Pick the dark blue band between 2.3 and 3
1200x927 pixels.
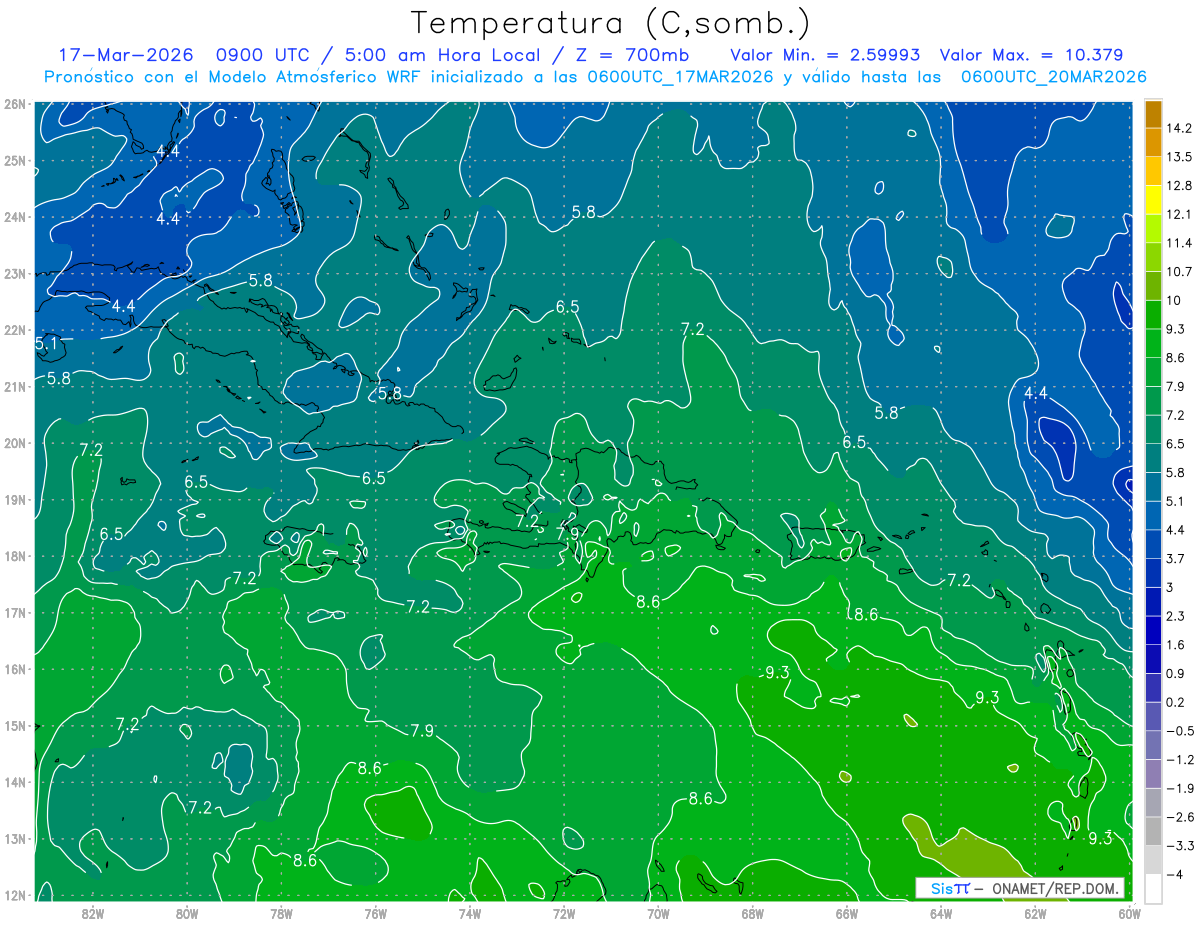pos(1153,602)
